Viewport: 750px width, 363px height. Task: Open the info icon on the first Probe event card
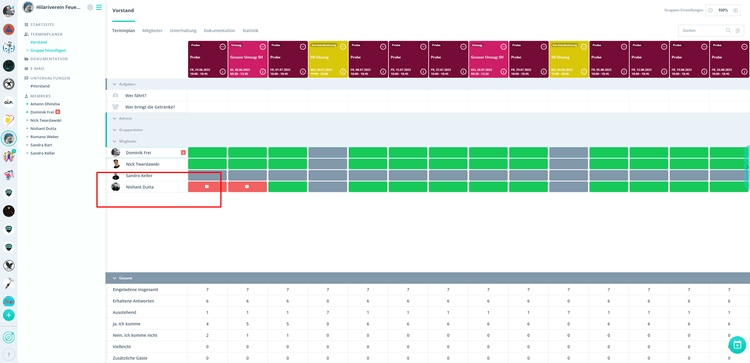point(222,72)
